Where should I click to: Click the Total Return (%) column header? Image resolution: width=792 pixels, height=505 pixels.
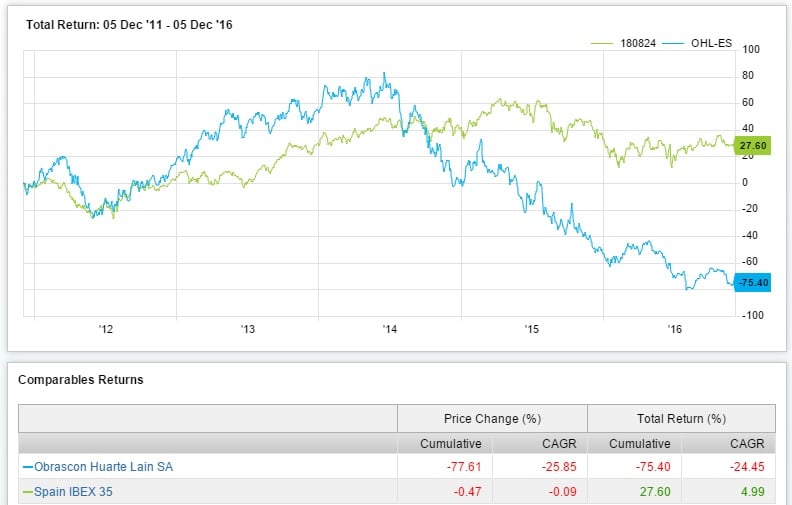(680, 418)
